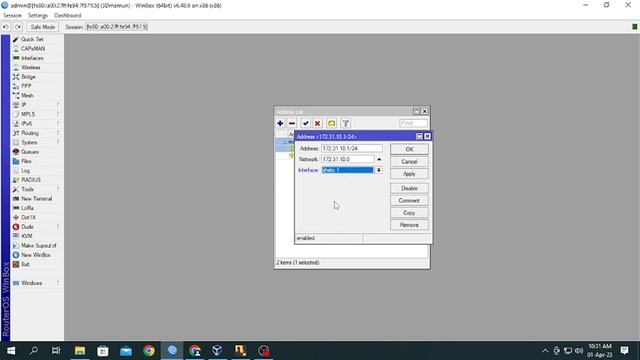This screenshot has height=360, width=640.
Task: Open Task View on the taskbar
Action: (x=56, y=351)
